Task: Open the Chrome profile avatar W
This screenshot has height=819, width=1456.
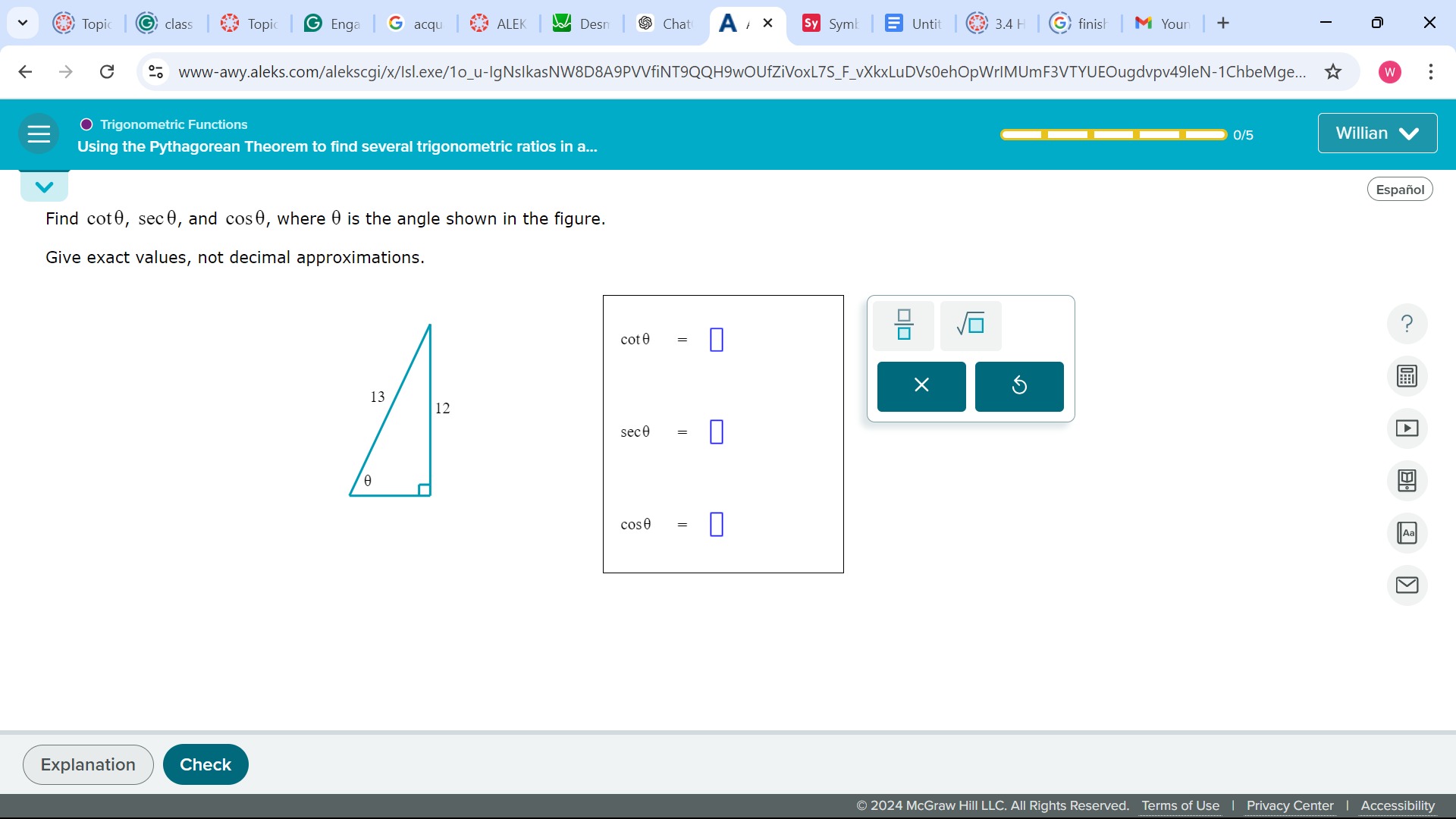Action: (x=1390, y=72)
